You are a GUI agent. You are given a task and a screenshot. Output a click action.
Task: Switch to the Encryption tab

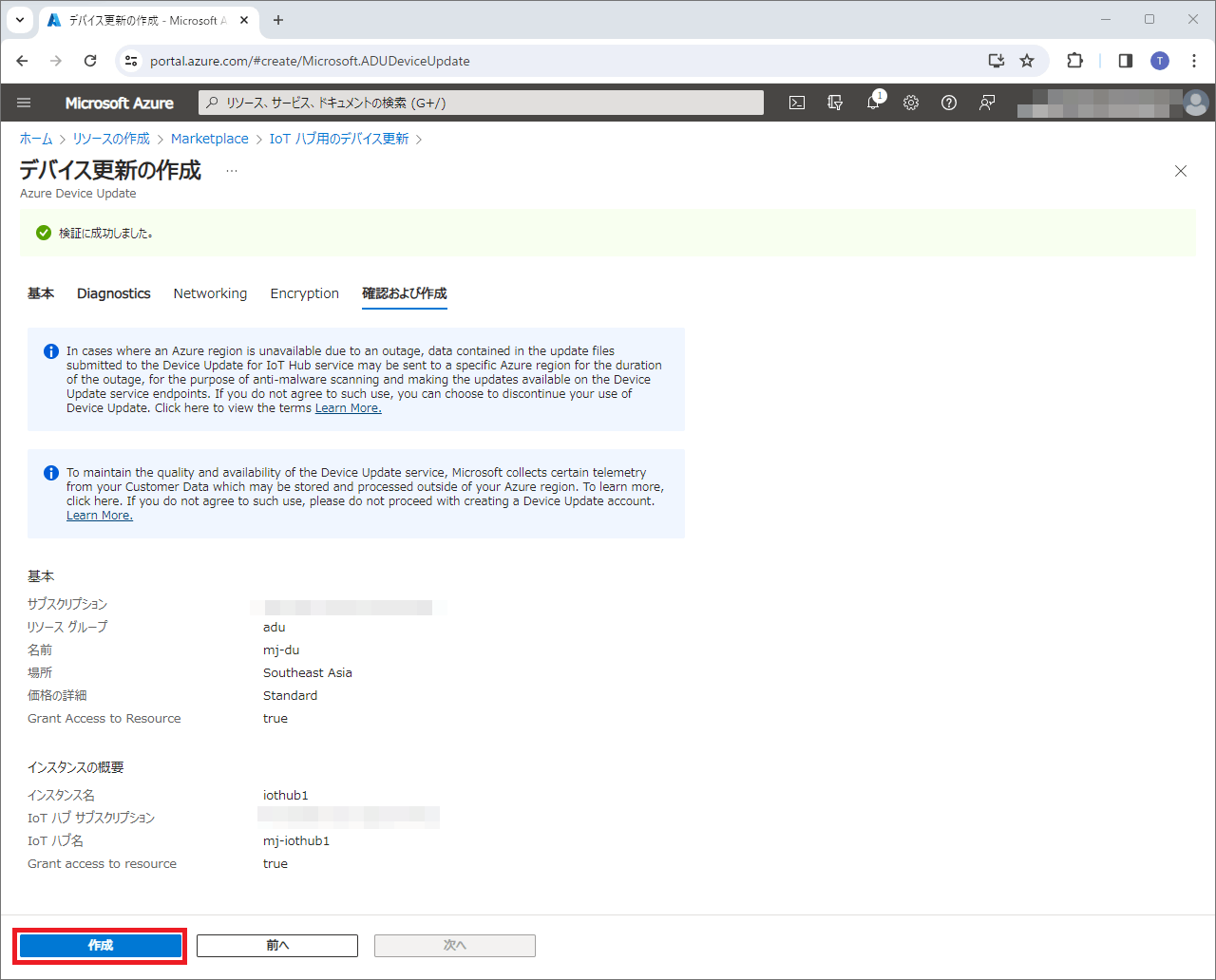(x=304, y=293)
